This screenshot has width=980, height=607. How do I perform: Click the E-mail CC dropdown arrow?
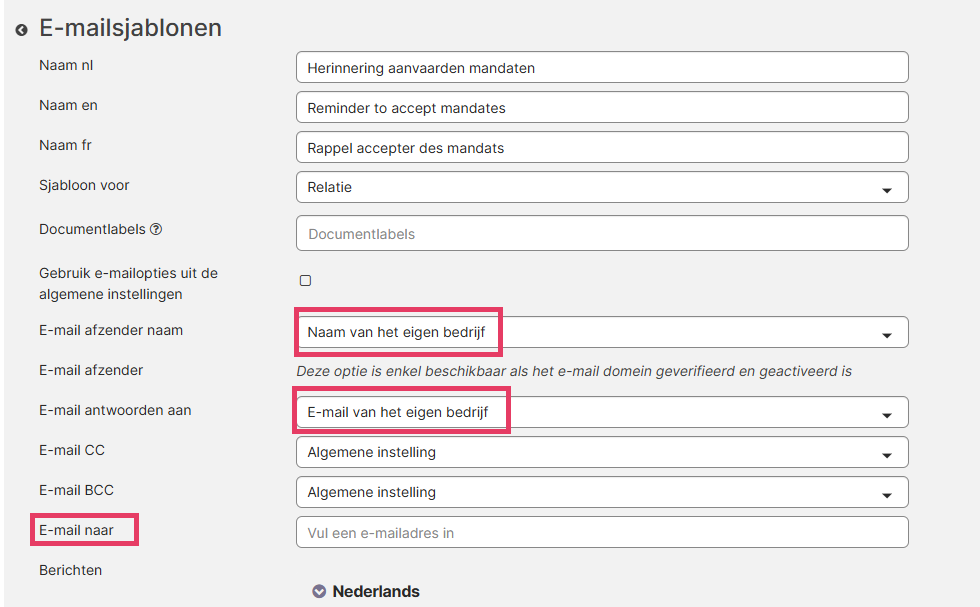click(886, 455)
